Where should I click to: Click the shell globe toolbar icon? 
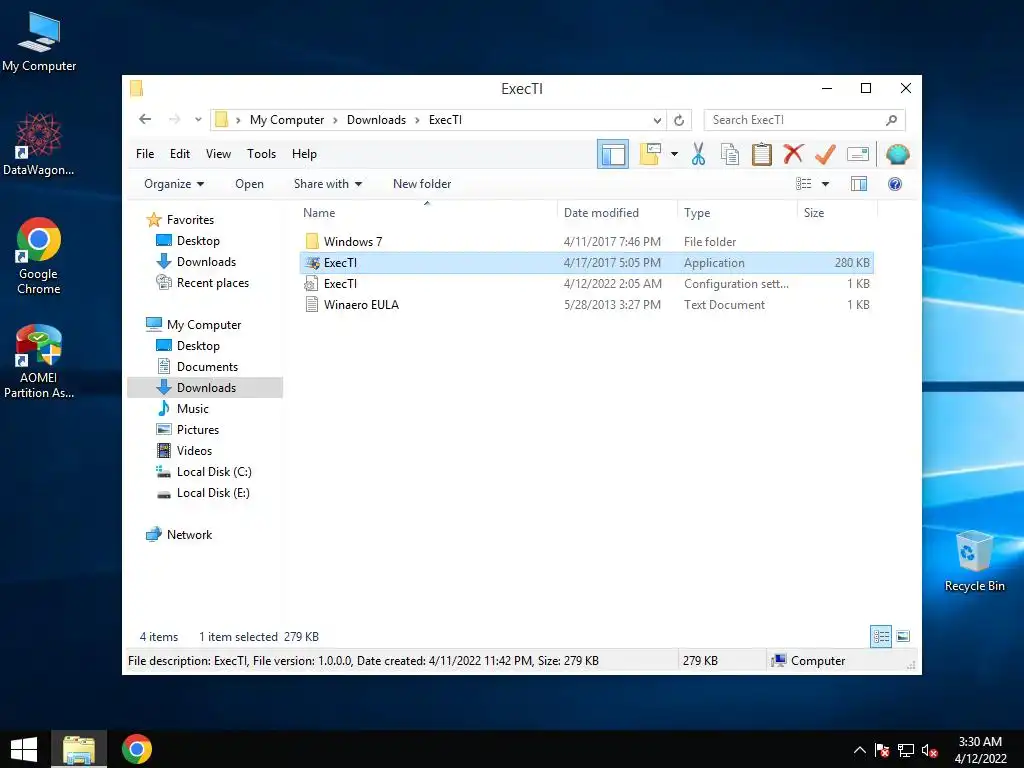897,155
